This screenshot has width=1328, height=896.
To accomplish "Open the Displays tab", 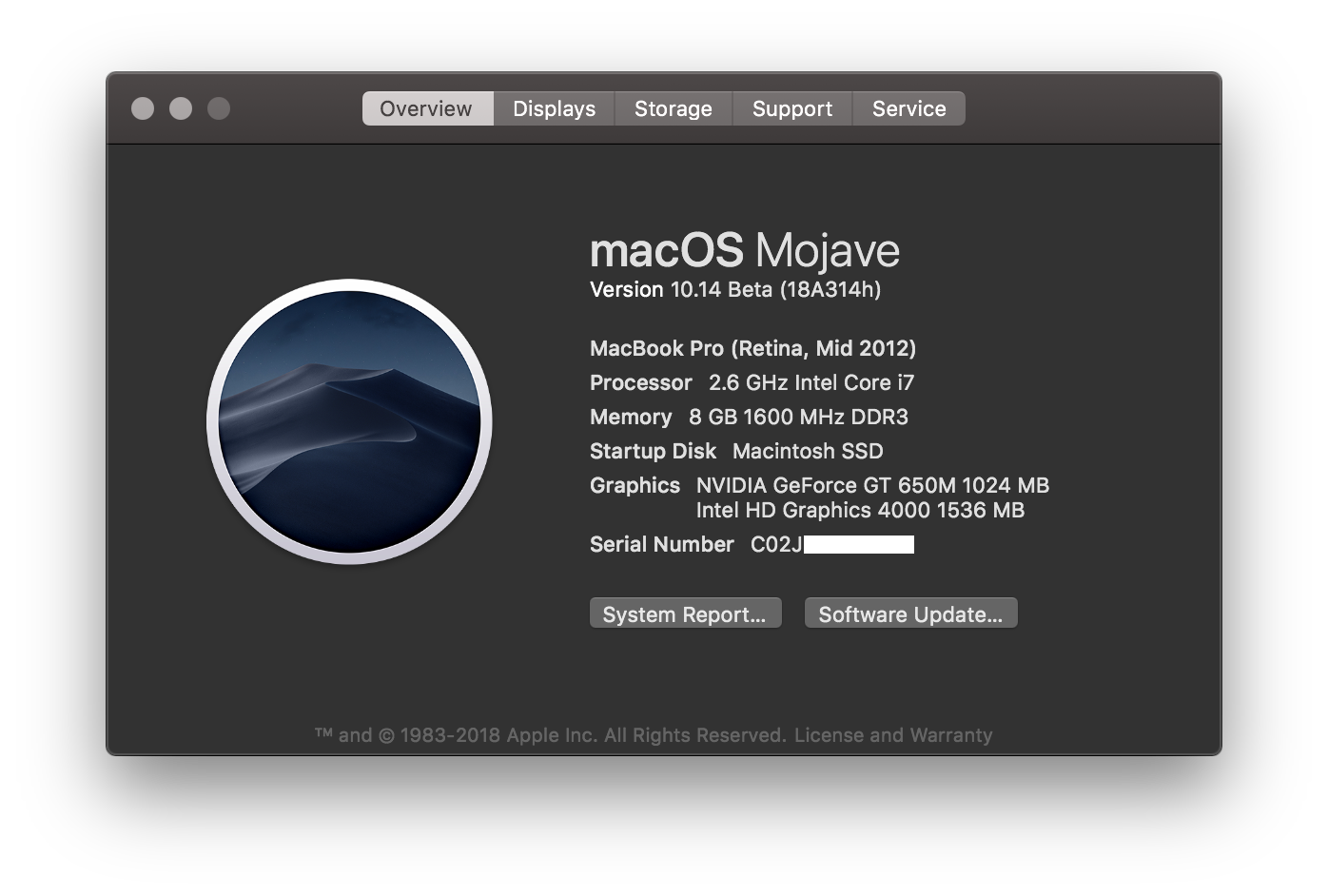I will [x=555, y=108].
